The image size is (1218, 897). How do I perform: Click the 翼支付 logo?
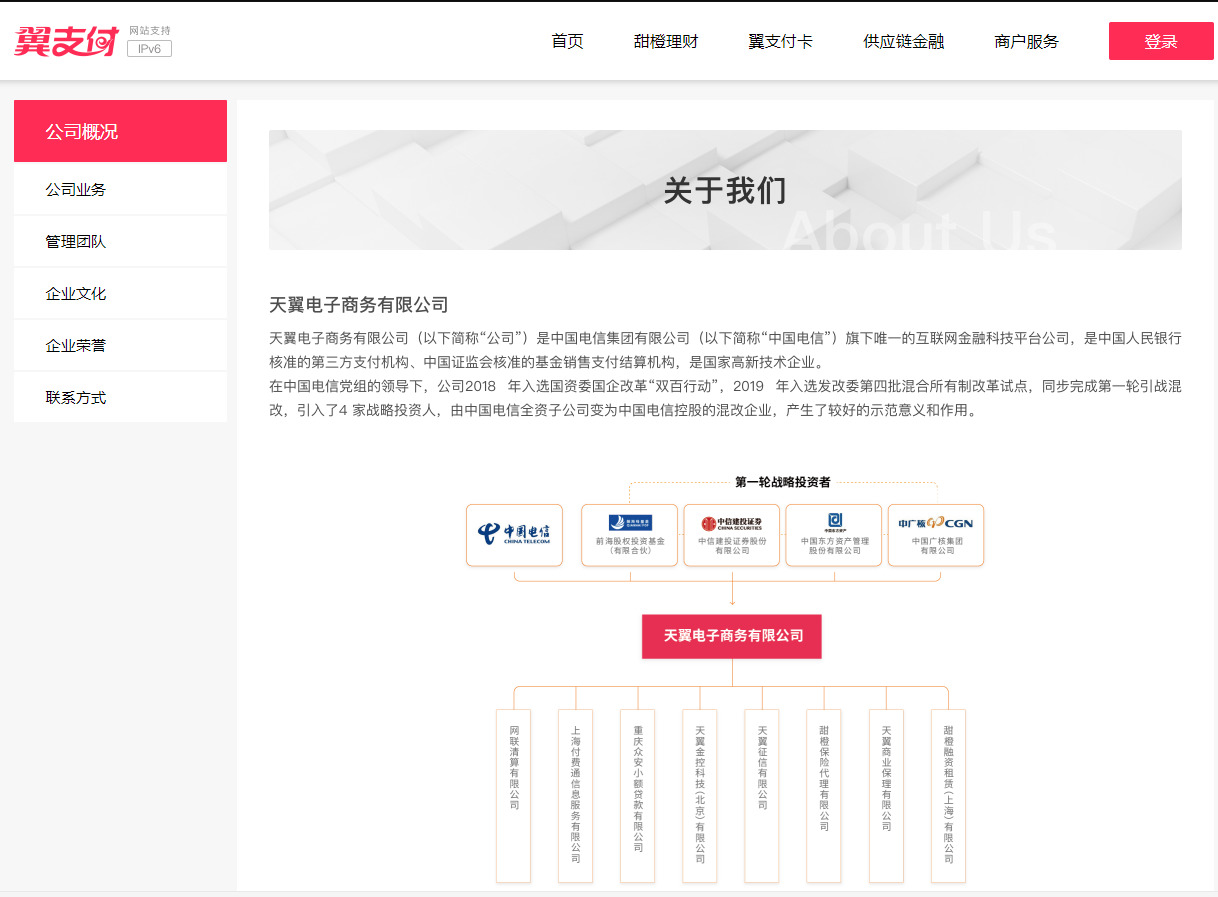coord(66,41)
